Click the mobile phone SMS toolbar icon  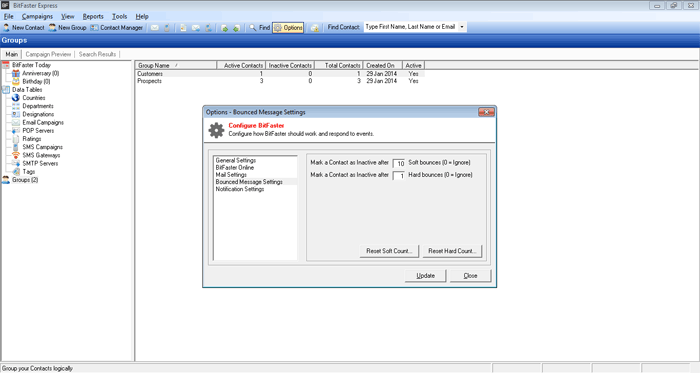pyautogui.click(x=167, y=28)
